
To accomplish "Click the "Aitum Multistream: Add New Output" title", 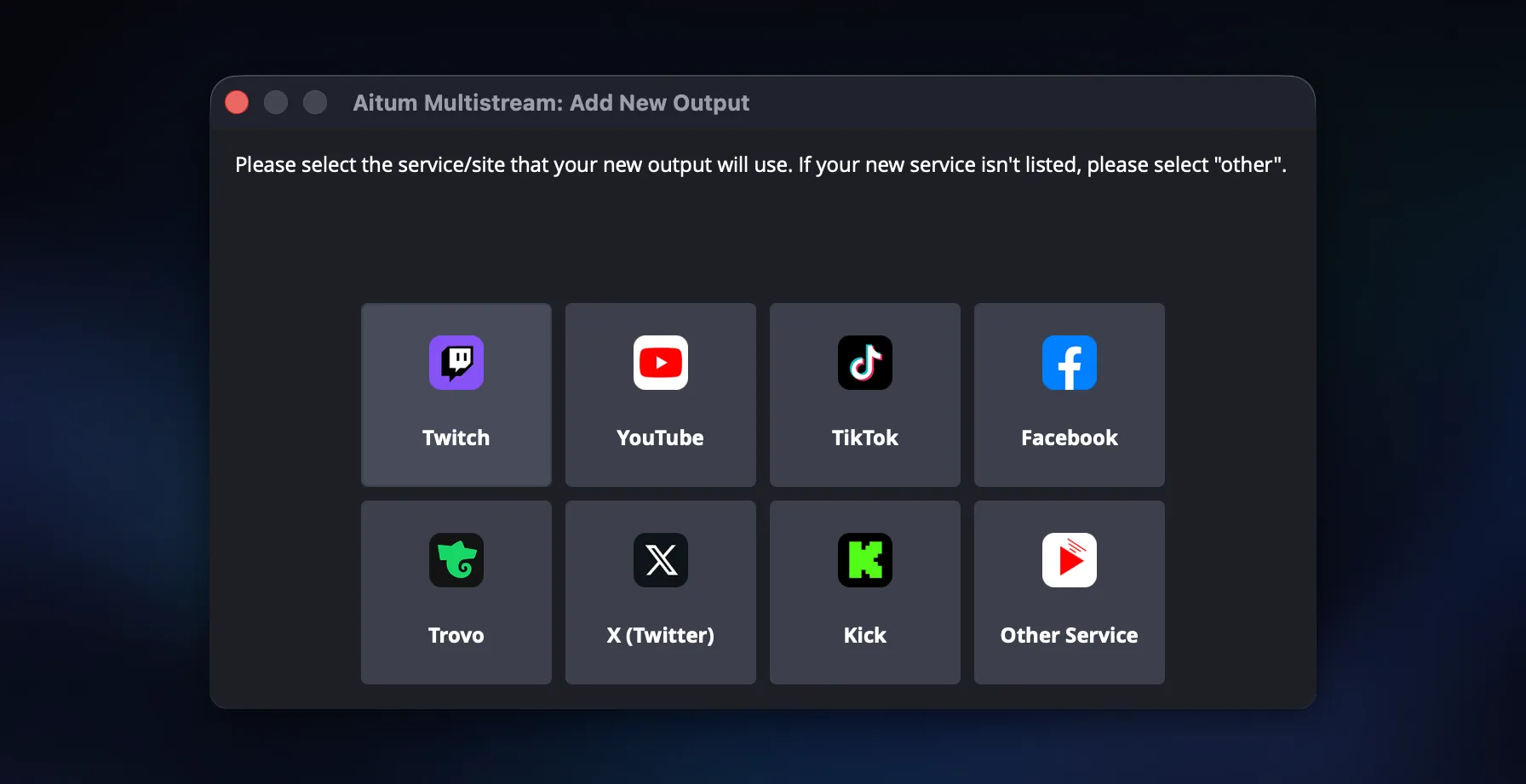I will click(551, 103).
